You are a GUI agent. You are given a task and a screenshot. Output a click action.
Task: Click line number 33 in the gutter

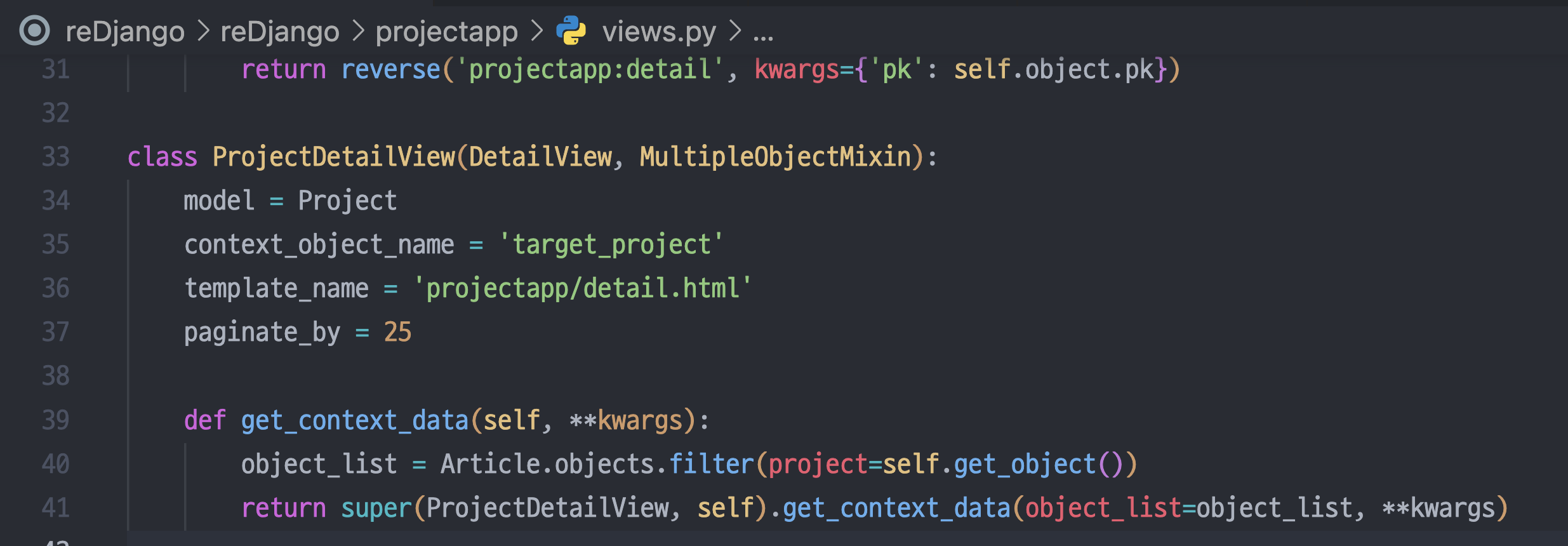coord(56,157)
